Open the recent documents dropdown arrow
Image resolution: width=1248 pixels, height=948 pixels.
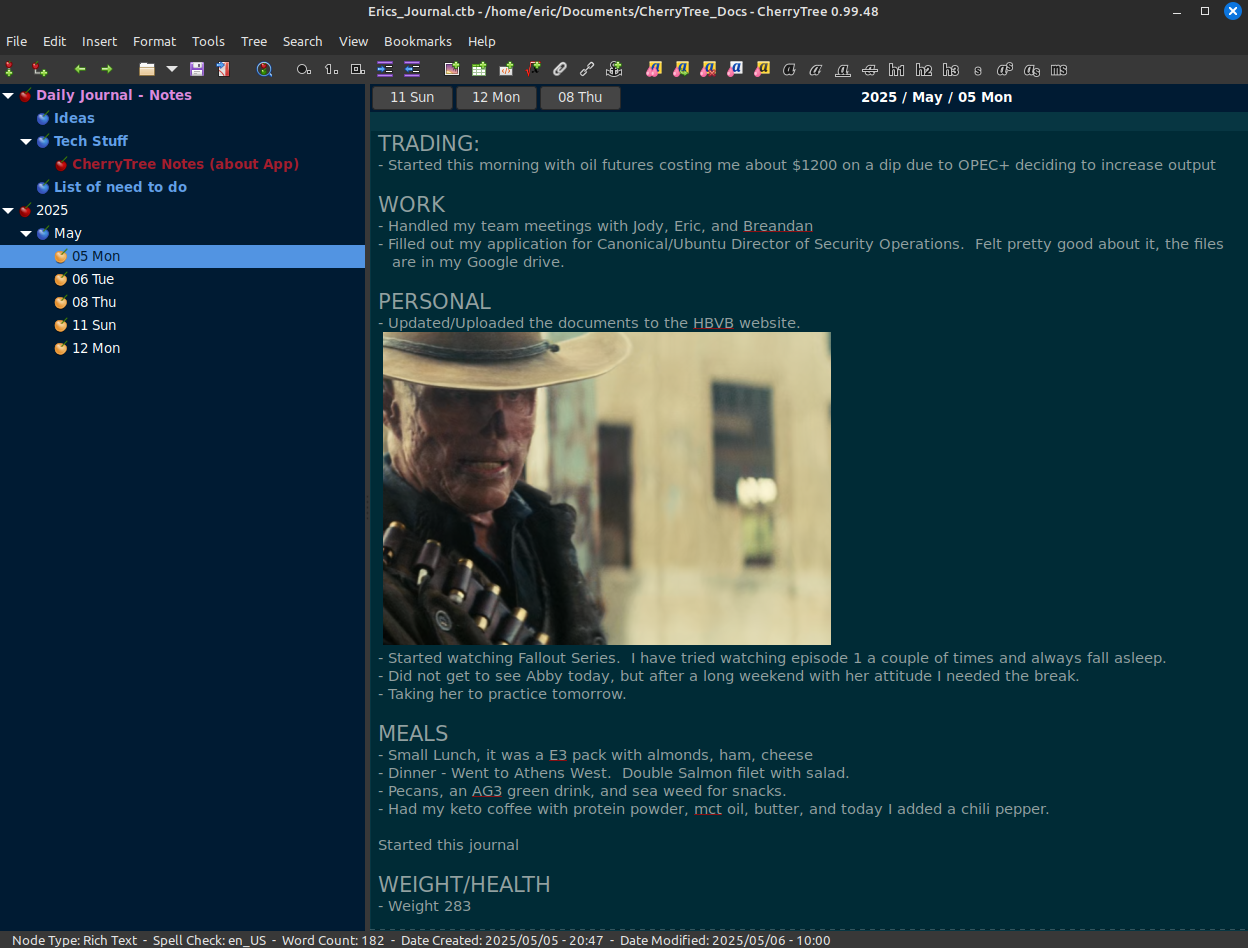point(171,69)
